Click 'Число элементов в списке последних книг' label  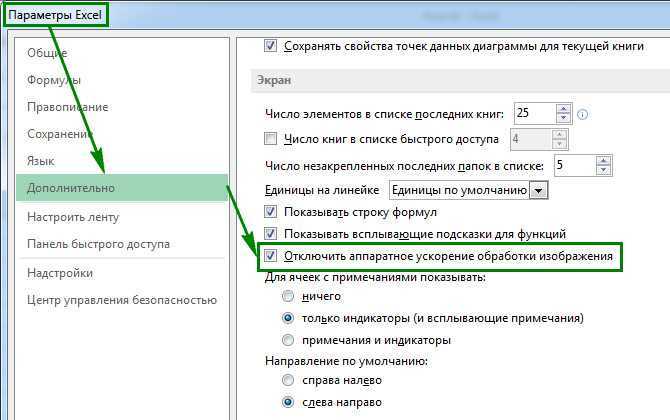(384, 115)
